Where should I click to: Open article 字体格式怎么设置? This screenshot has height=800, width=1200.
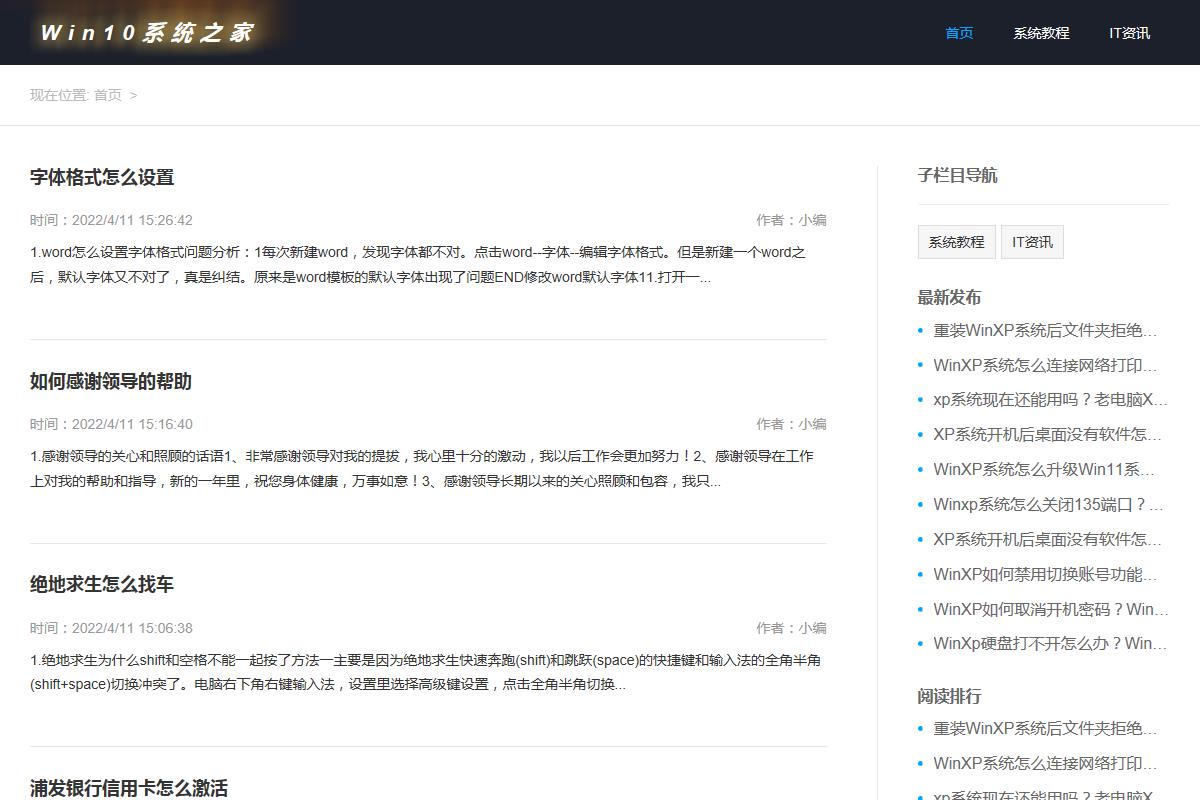click(102, 177)
